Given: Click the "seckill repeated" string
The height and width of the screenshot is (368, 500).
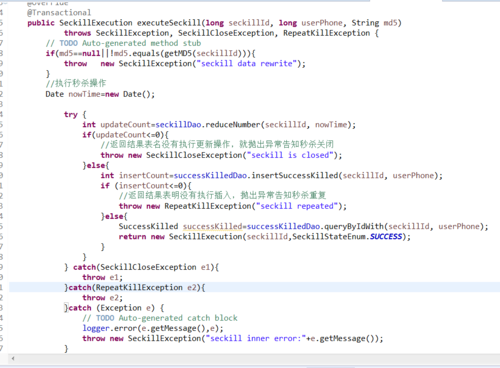Looking at the screenshot, I should (297, 206).
